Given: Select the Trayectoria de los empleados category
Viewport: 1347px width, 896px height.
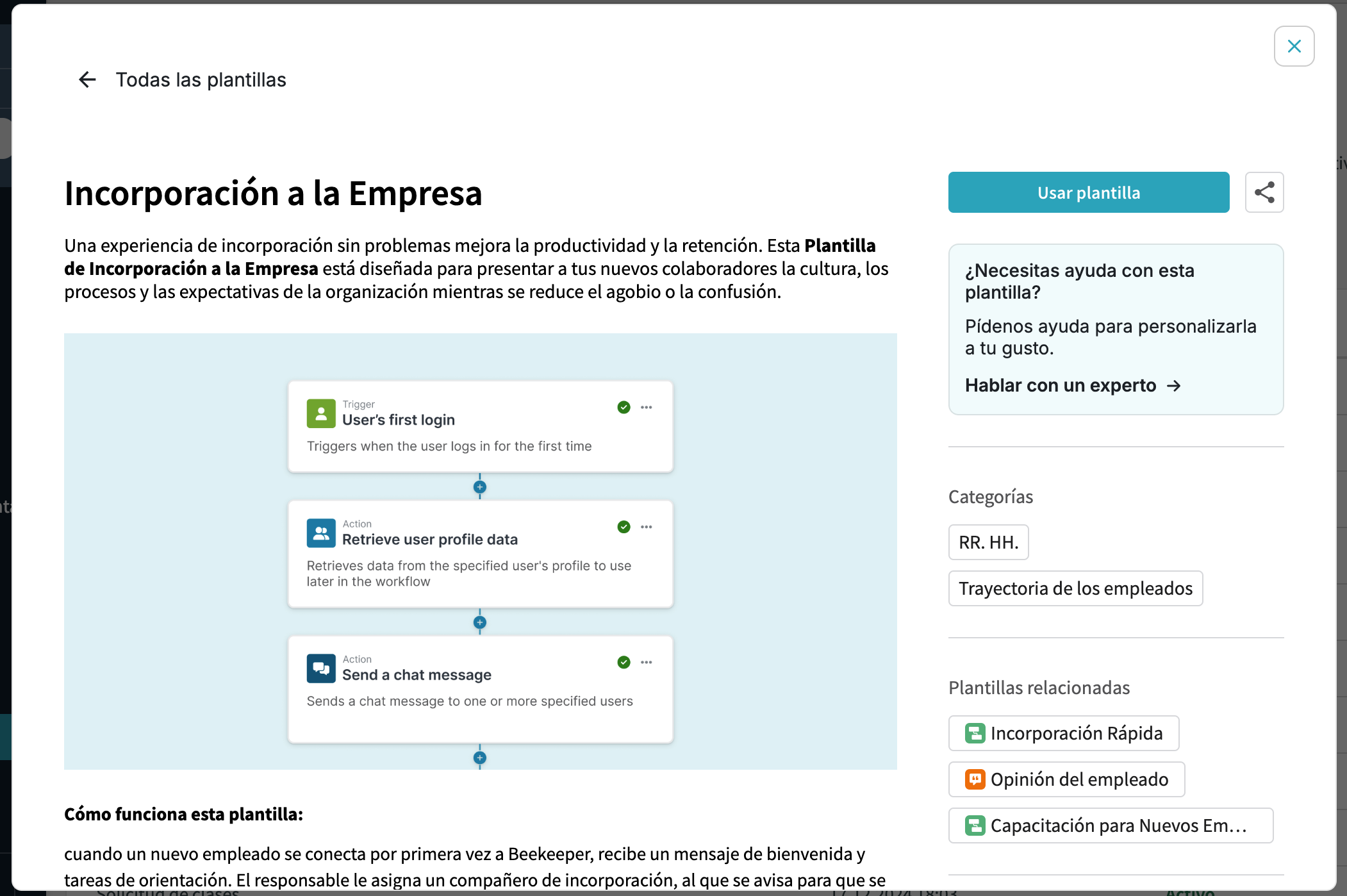Looking at the screenshot, I should [1075, 588].
